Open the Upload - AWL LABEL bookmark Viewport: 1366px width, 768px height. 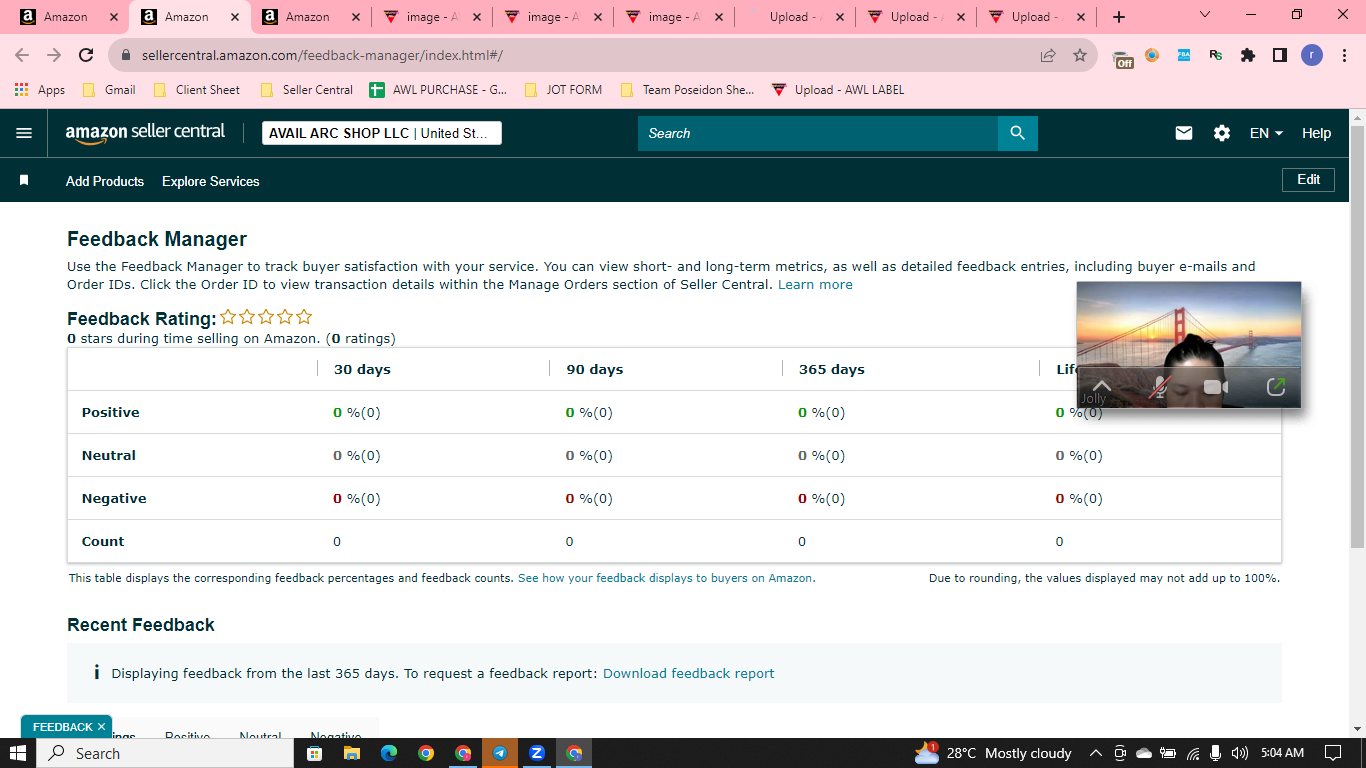coord(838,90)
